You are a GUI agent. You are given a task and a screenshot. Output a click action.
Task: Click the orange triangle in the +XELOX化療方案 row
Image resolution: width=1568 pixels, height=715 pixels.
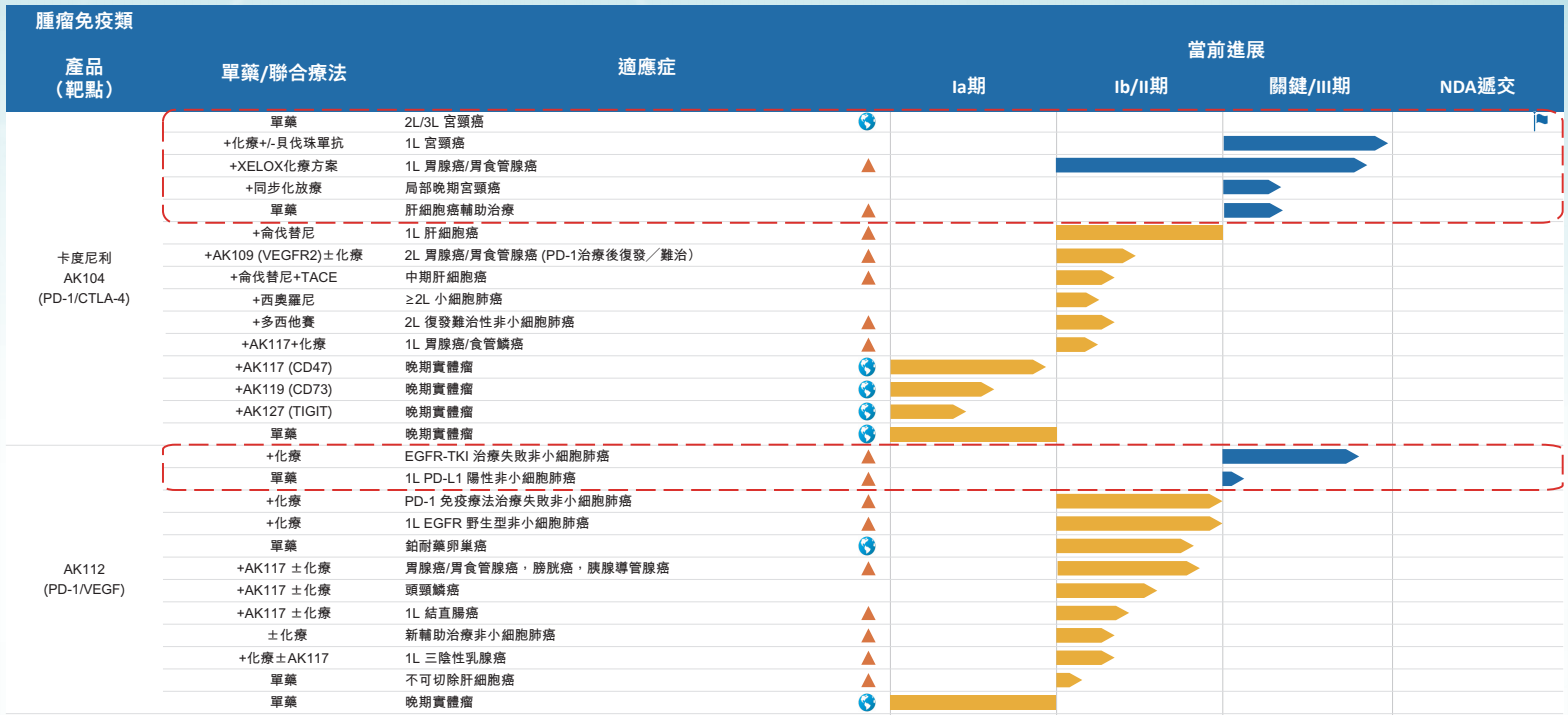[868, 166]
